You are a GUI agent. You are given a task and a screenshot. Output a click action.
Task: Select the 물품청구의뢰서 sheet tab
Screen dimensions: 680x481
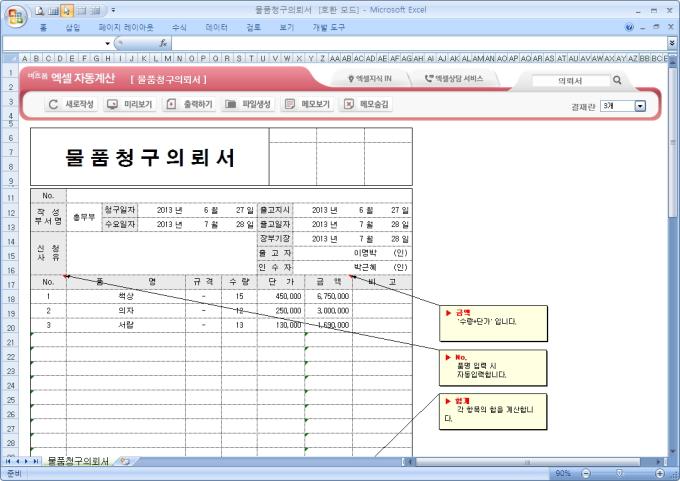click(x=78, y=461)
